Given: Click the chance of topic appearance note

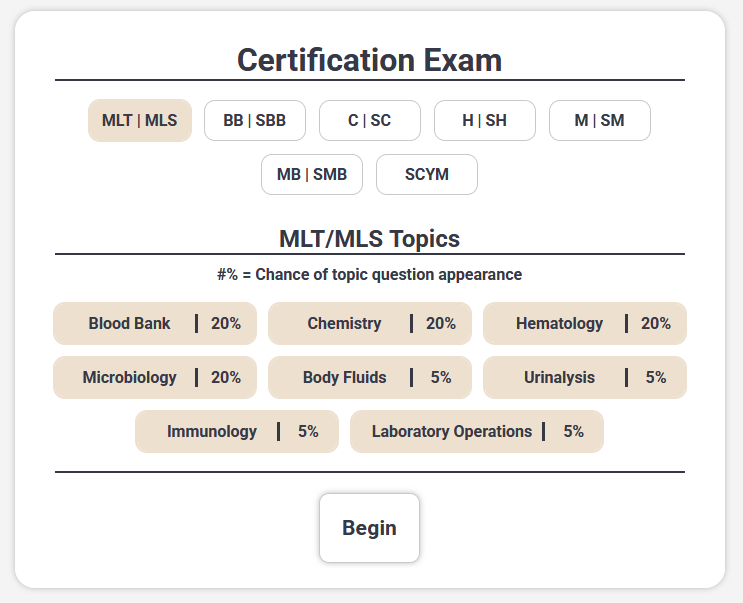Looking at the screenshot, I should click(x=370, y=274).
